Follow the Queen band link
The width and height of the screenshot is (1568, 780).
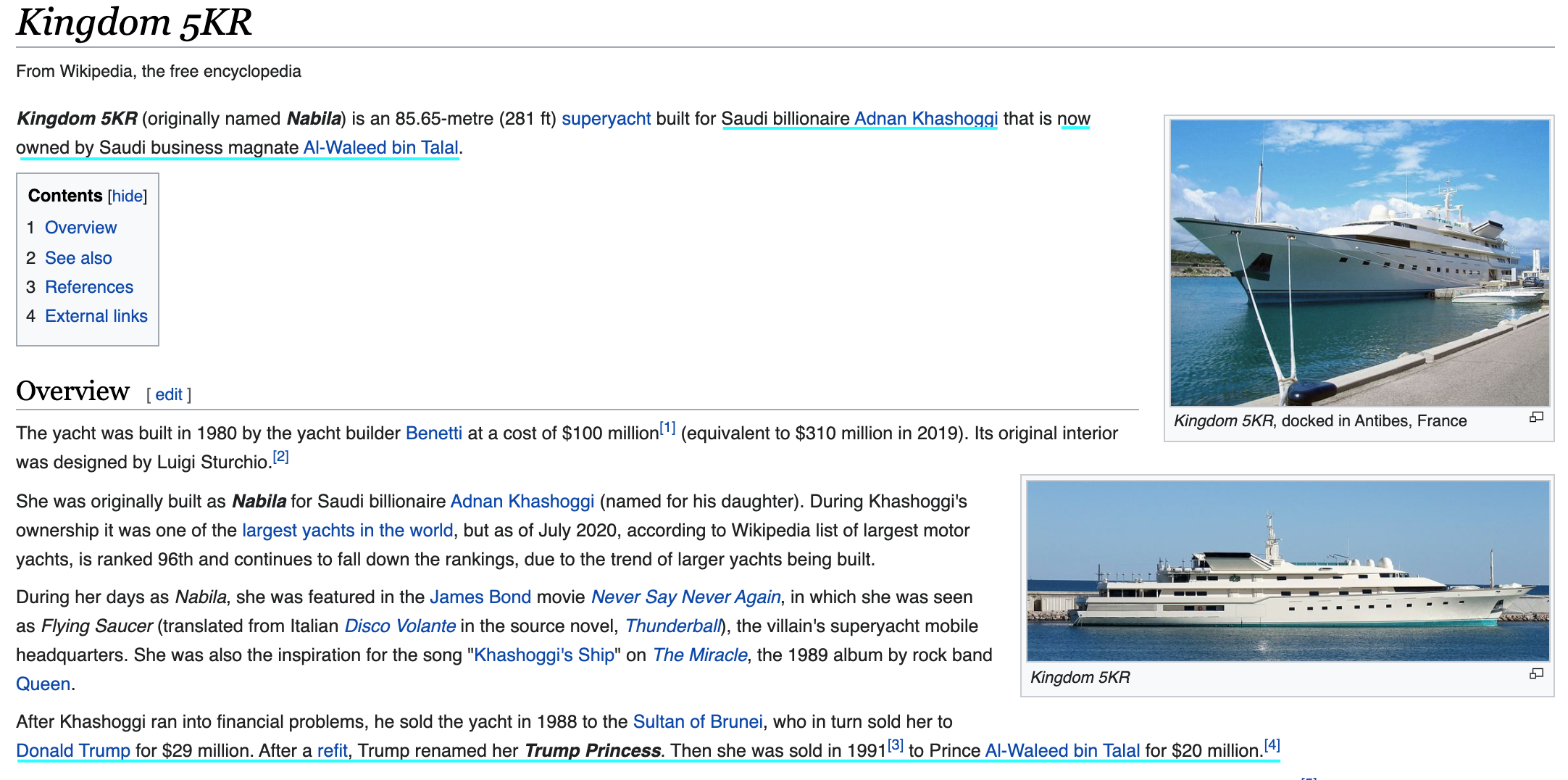click(x=43, y=684)
